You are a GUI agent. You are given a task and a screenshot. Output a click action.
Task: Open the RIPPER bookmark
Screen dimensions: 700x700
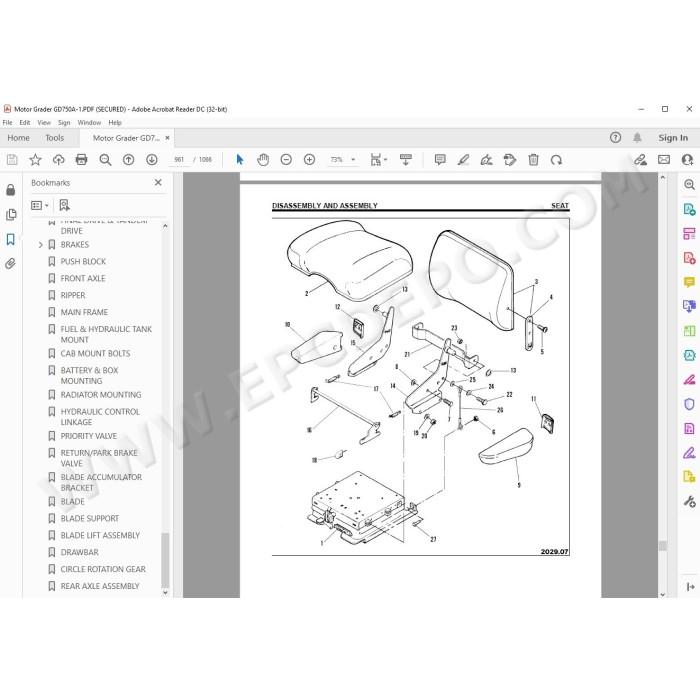click(x=73, y=295)
